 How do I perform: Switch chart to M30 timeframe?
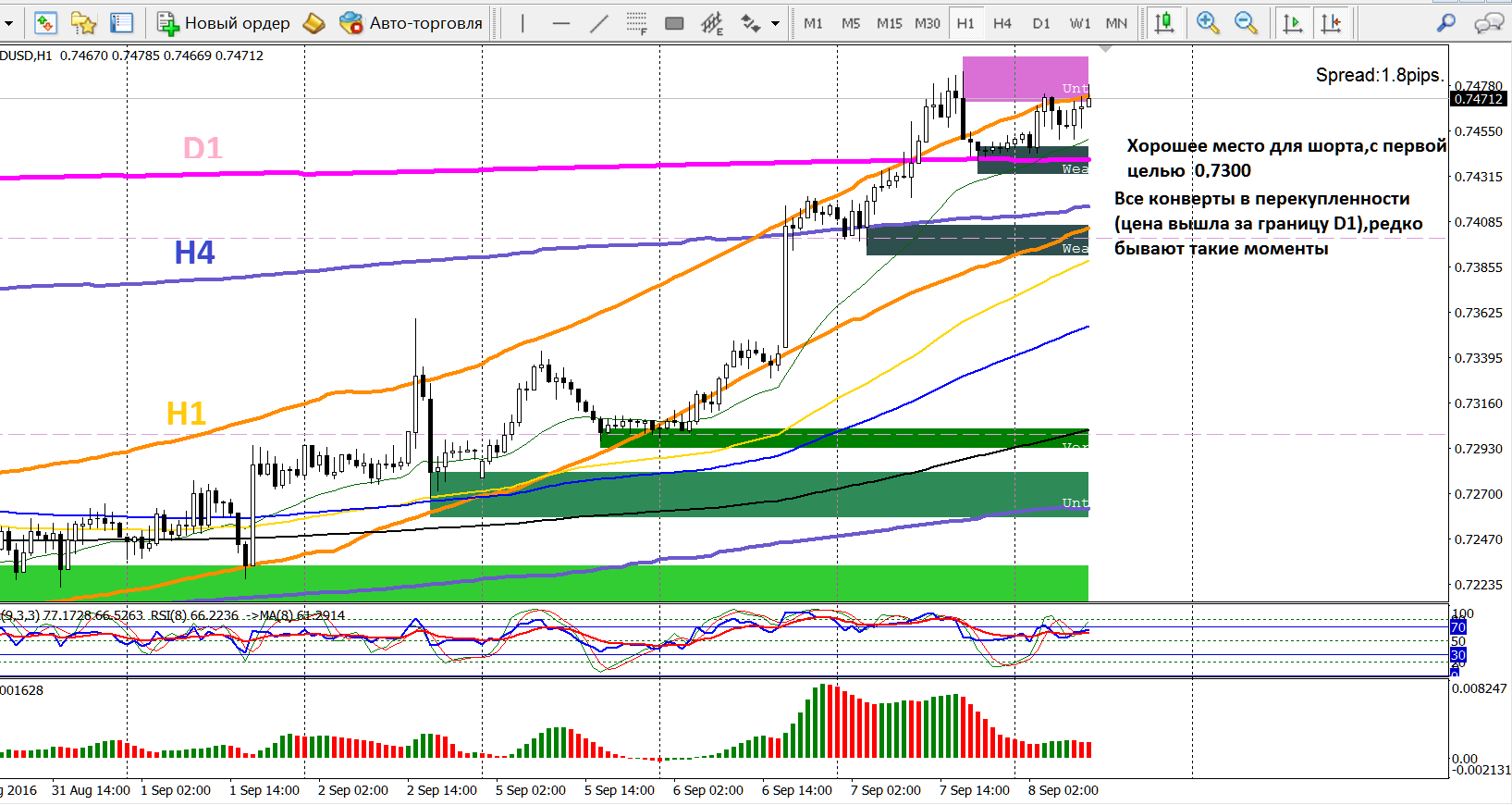(928, 23)
